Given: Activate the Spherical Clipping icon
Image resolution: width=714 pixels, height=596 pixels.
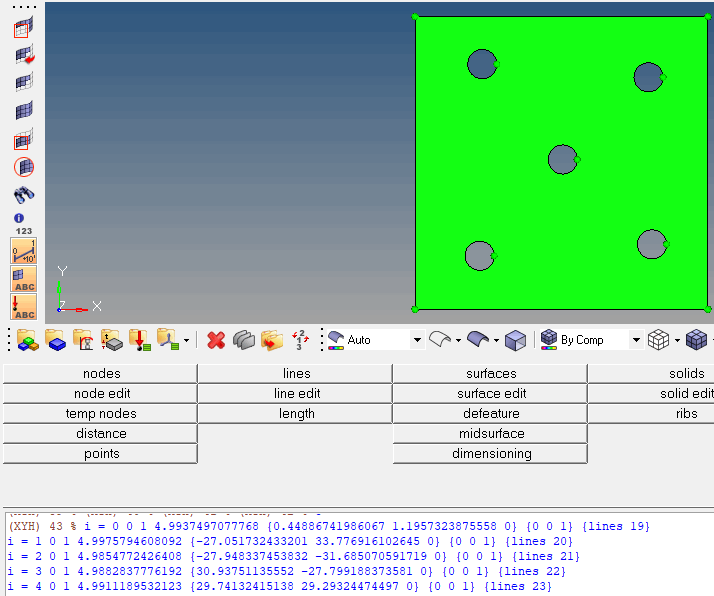Looking at the screenshot, I should 24,167.
